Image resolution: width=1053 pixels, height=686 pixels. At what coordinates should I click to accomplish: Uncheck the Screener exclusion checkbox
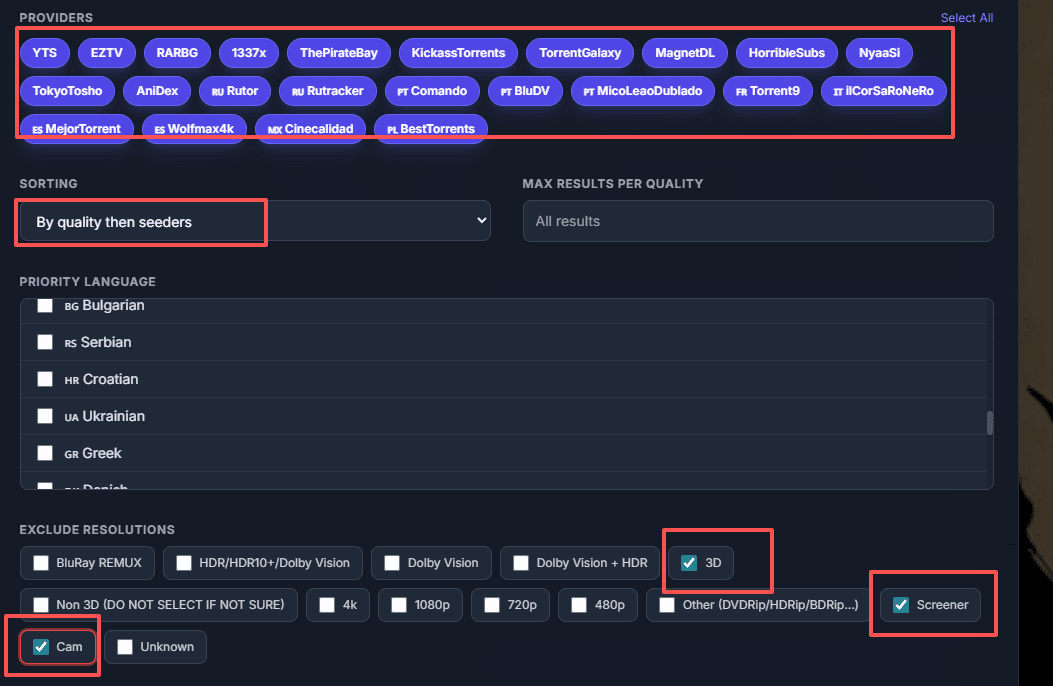coord(901,605)
